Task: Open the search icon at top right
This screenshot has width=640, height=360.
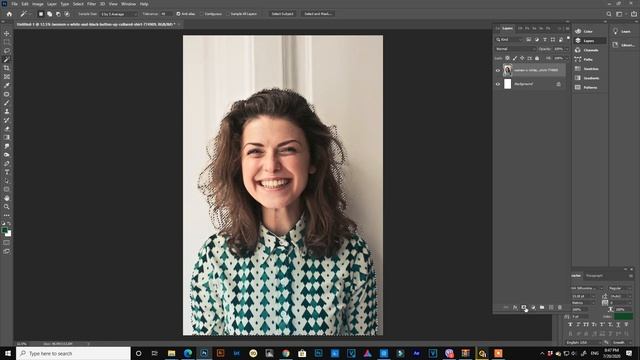Action: coord(609,14)
